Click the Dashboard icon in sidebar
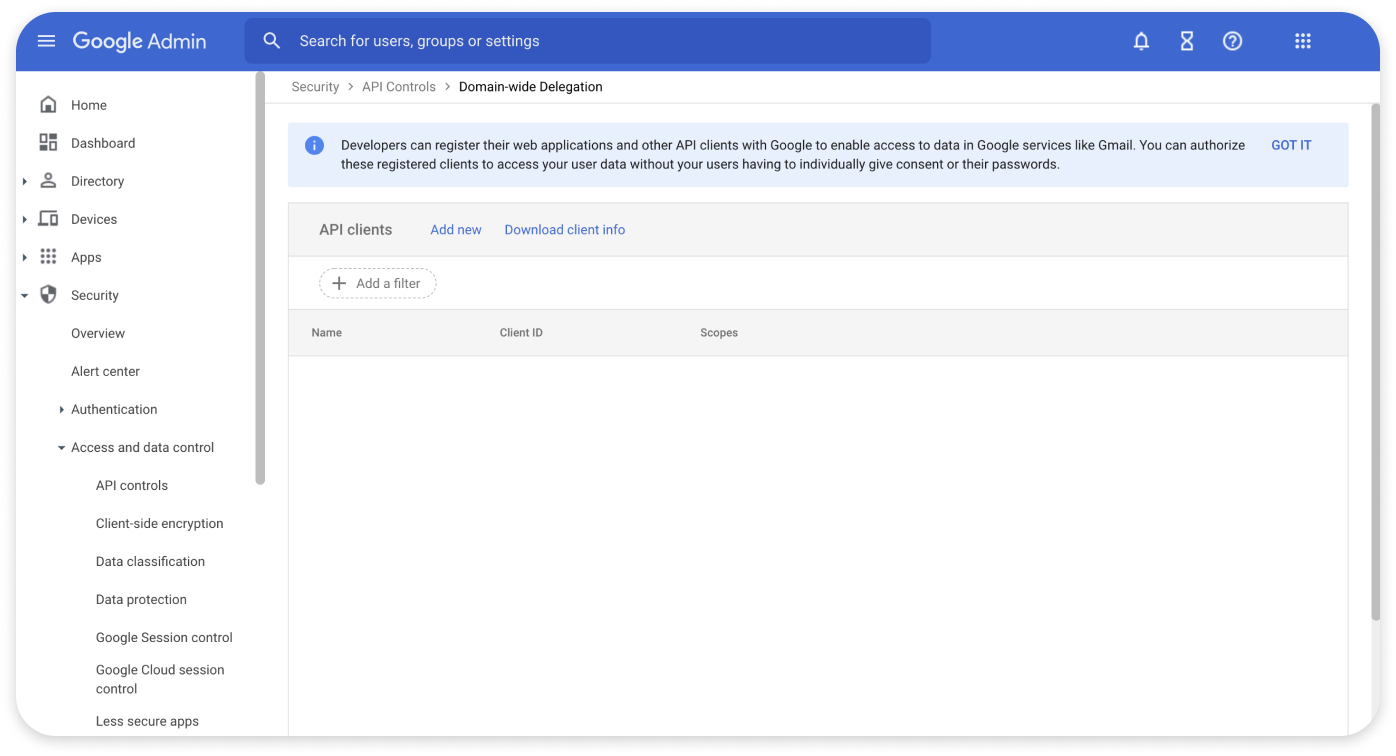1396x756 pixels. 48,143
